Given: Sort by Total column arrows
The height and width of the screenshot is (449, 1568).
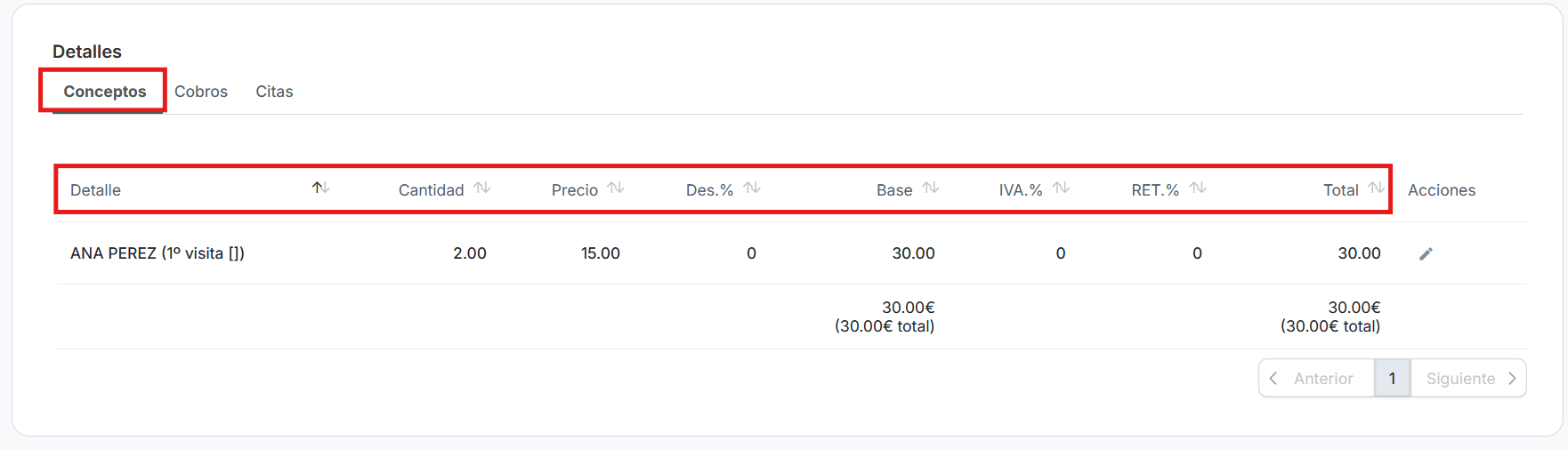Looking at the screenshot, I should click(1376, 188).
